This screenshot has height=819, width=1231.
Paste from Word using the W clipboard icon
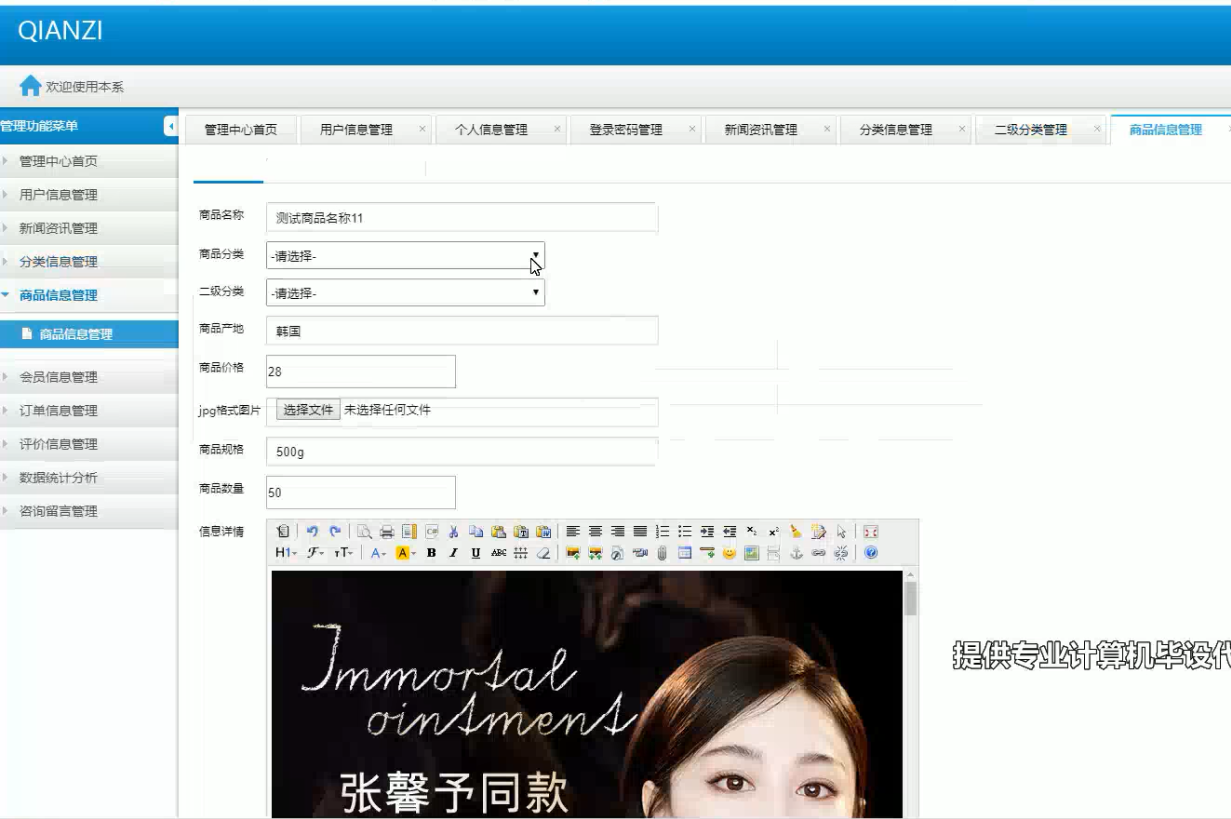coord(544,531)
